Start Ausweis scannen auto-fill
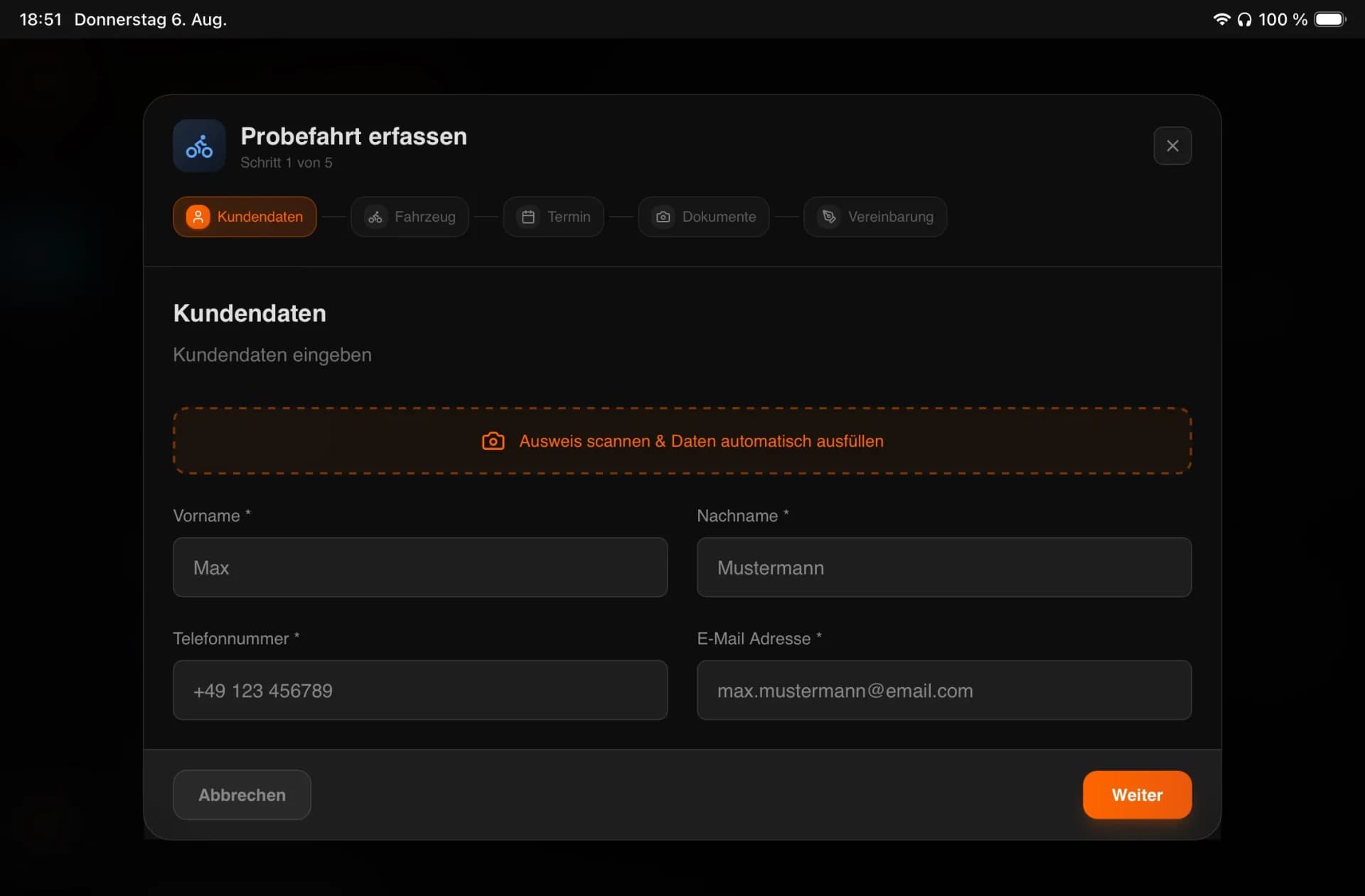The height and width of the screenshot is (896, 1365). pos(682,441)
